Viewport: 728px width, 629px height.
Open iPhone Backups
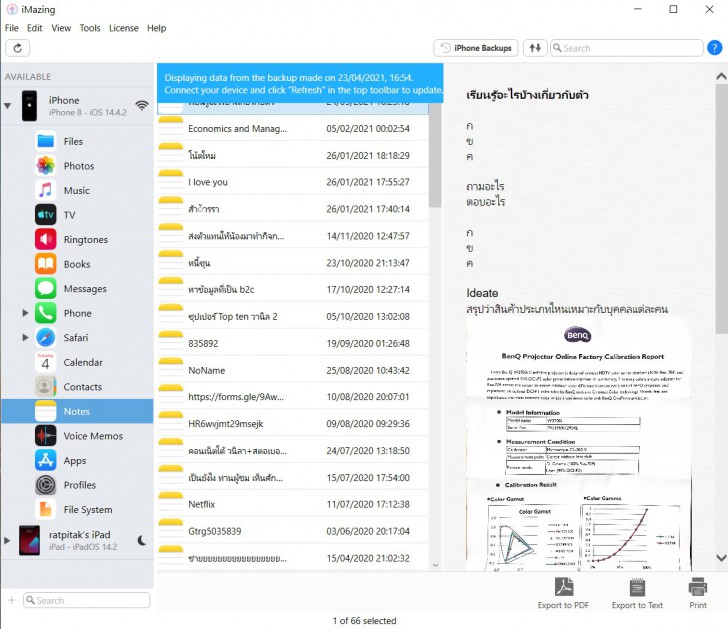[x=476, y=48]
